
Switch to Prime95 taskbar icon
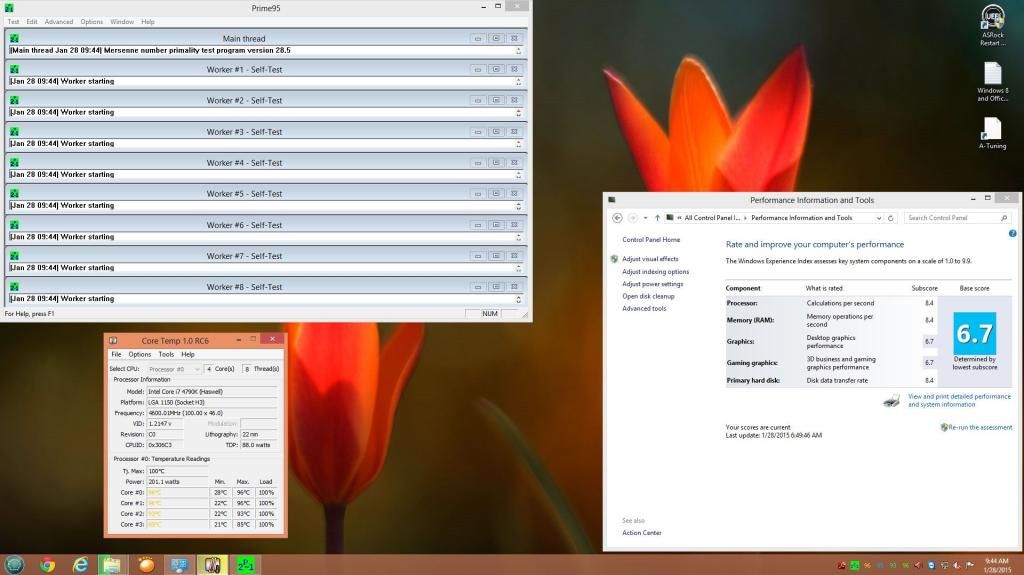(x=246, y=565)
